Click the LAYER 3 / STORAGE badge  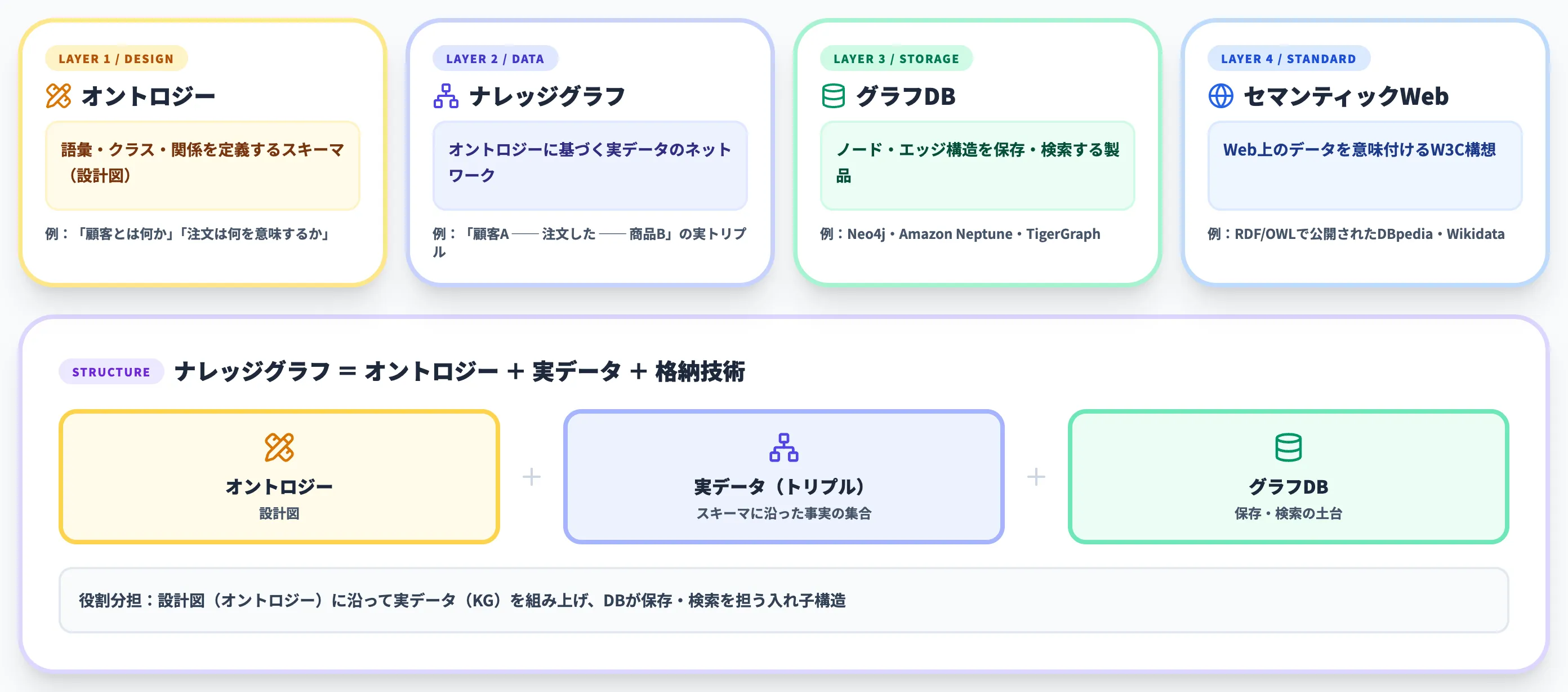[x=896, y=59]
